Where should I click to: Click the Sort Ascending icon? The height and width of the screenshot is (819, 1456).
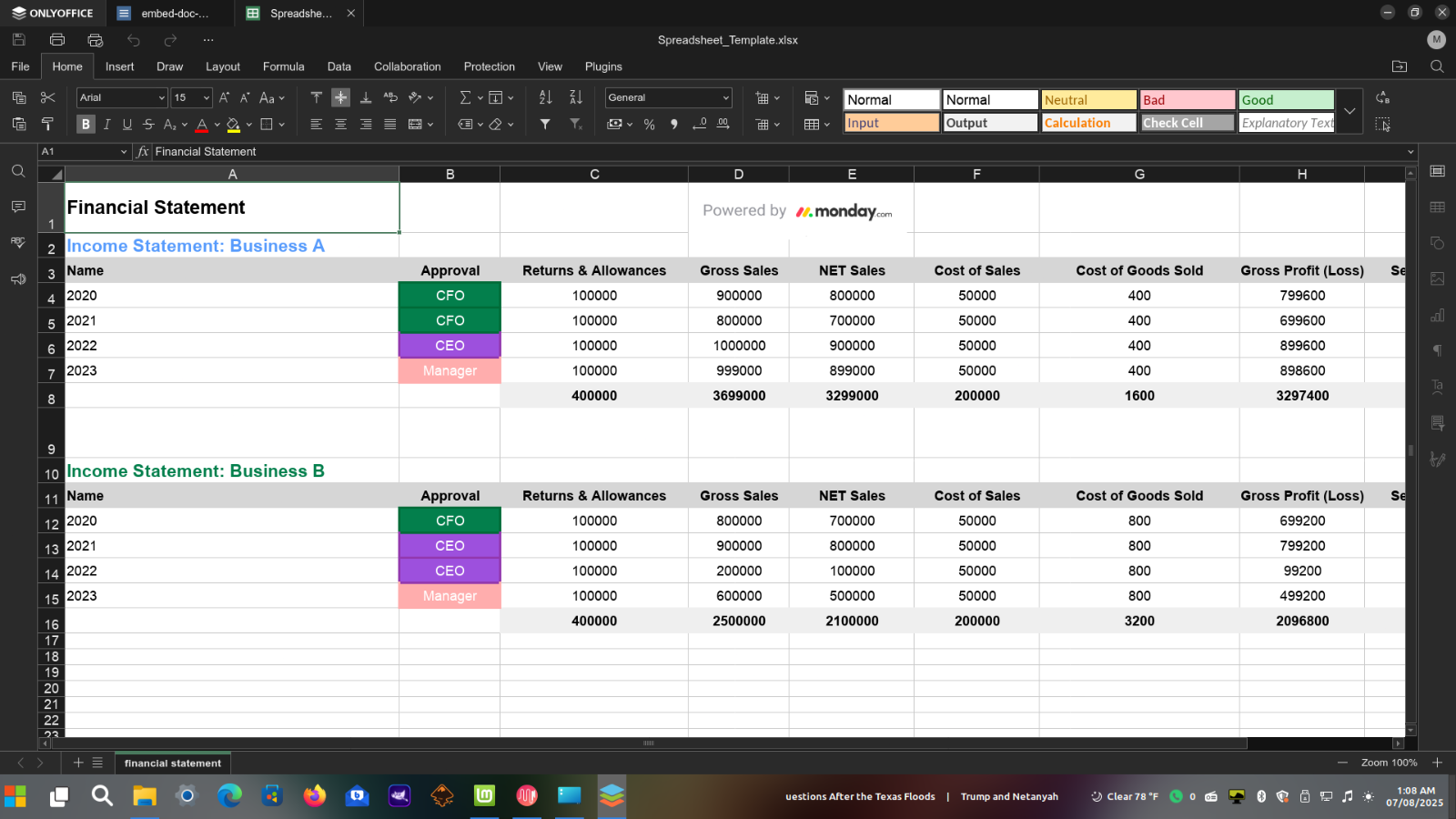click(x=545, y=97)
